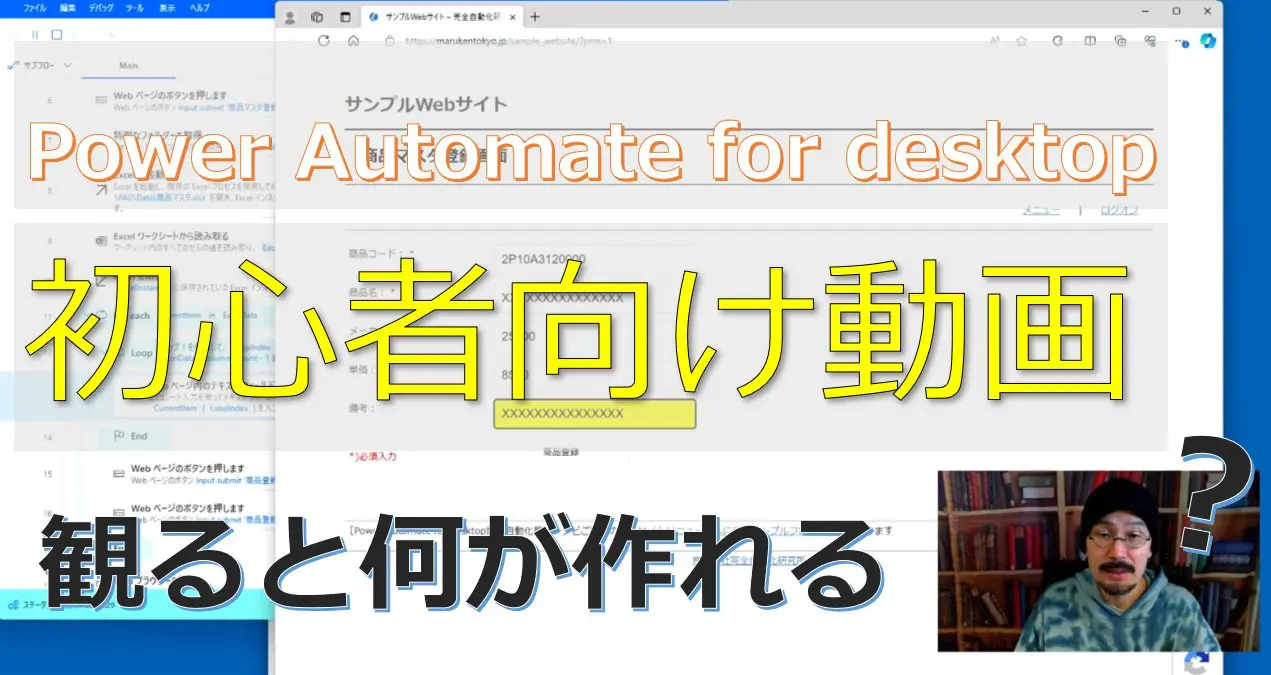The image size is (1271, 675).
Task: Click the 商品コード input field
Action: coord(596,259)
